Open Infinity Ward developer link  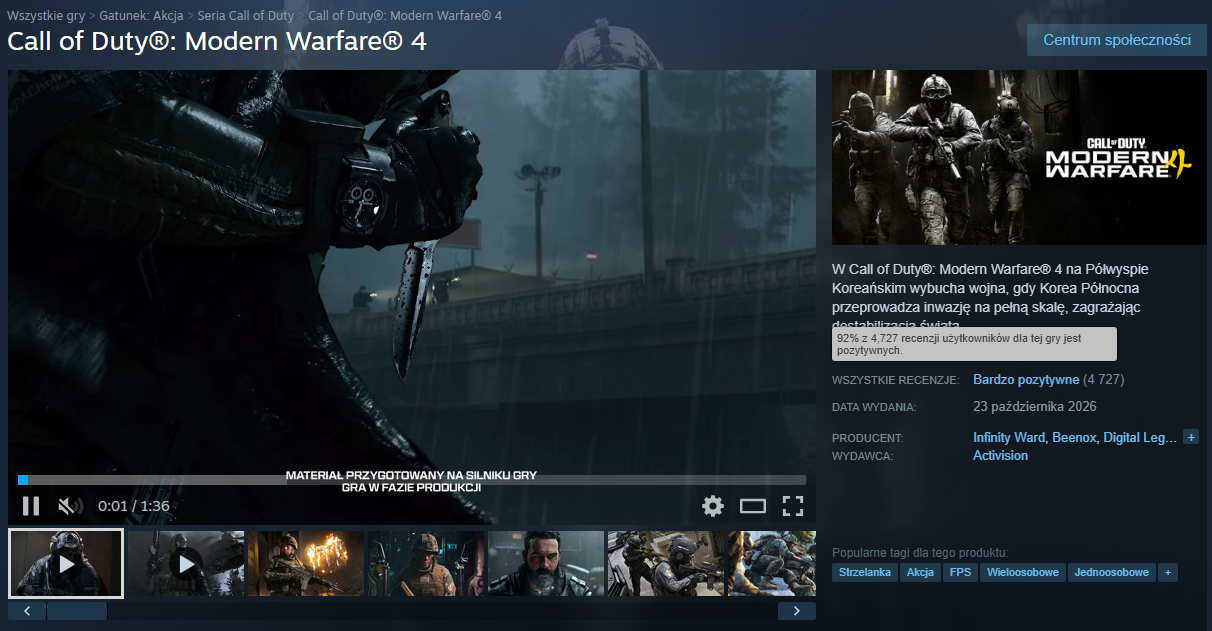click(x=1010, y=438)
